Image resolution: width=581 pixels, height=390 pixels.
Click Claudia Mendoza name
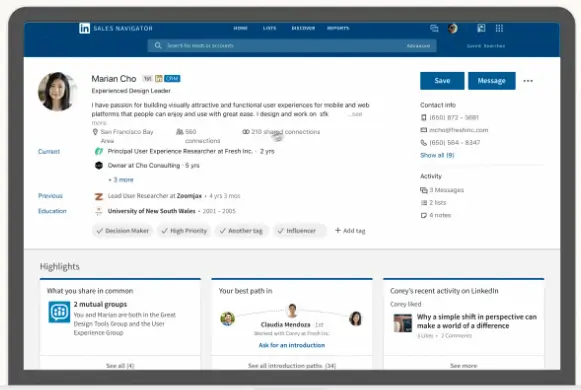point(285,324)
